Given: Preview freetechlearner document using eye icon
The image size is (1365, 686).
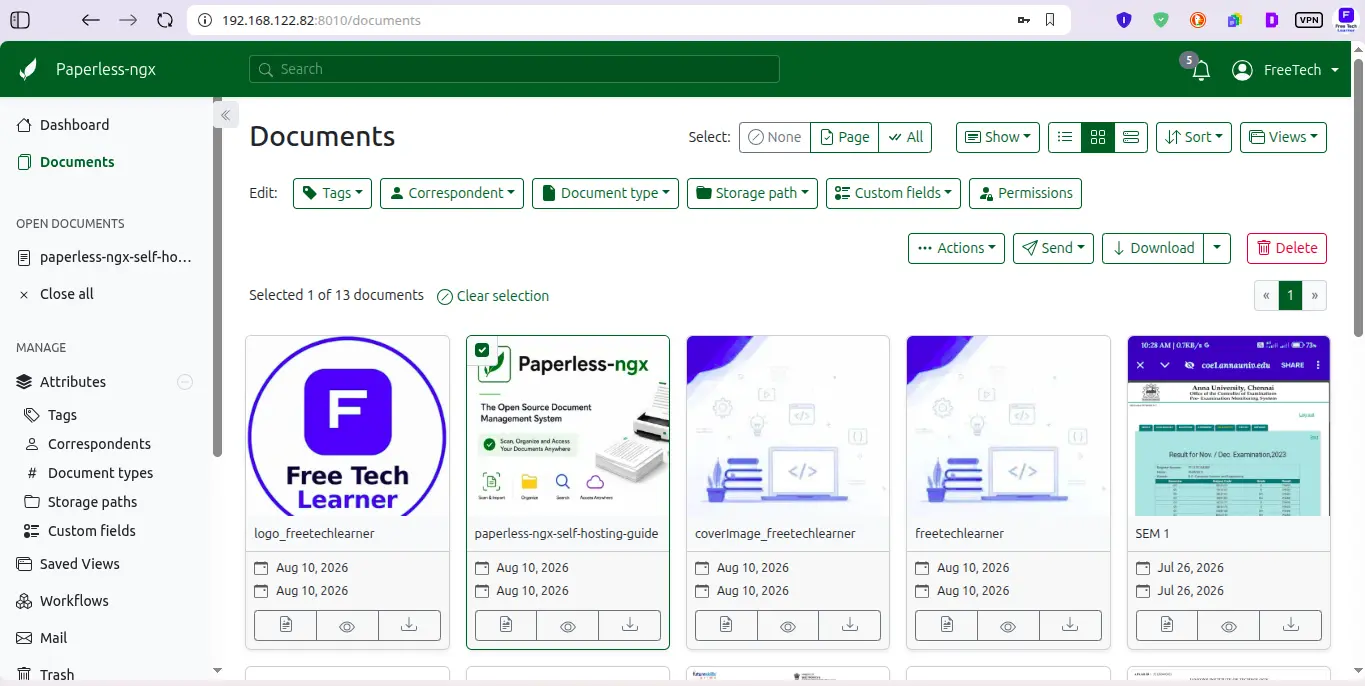Looking at the screenshot, I should coord(1008,625).
